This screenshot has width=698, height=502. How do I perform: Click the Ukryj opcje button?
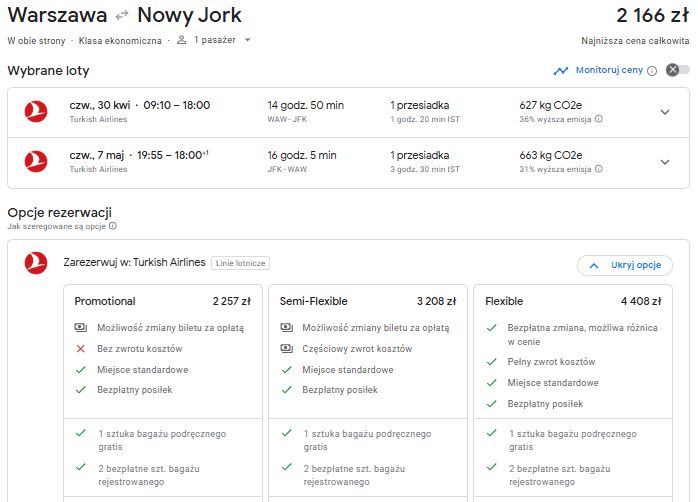pyautogui.click(x=625, y=265)
